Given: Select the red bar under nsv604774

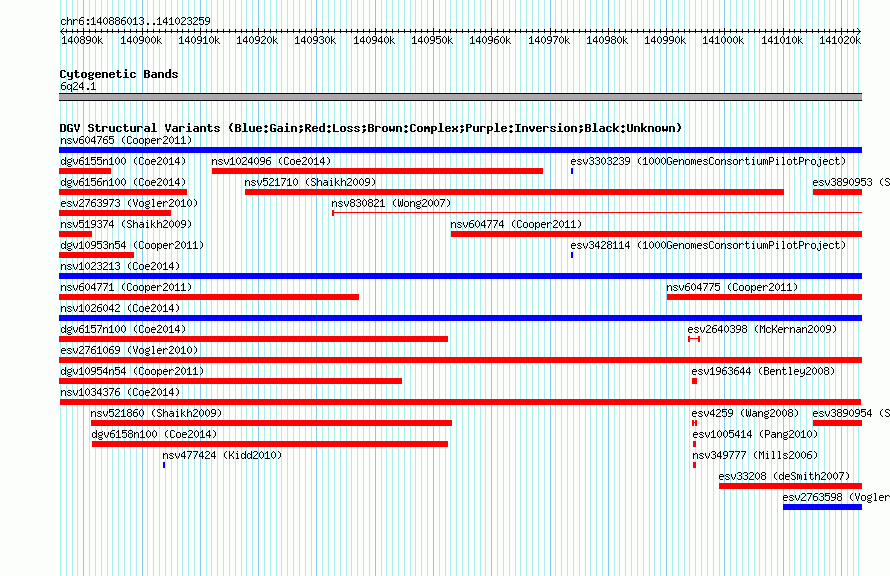Looking at the screenshot, I should (657, 234).
